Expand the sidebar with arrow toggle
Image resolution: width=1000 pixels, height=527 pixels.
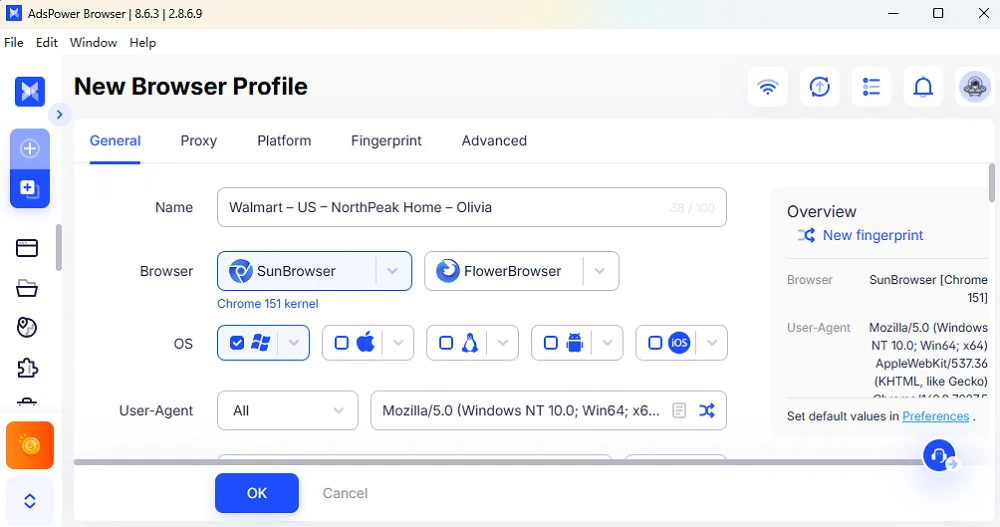(59, 114)
